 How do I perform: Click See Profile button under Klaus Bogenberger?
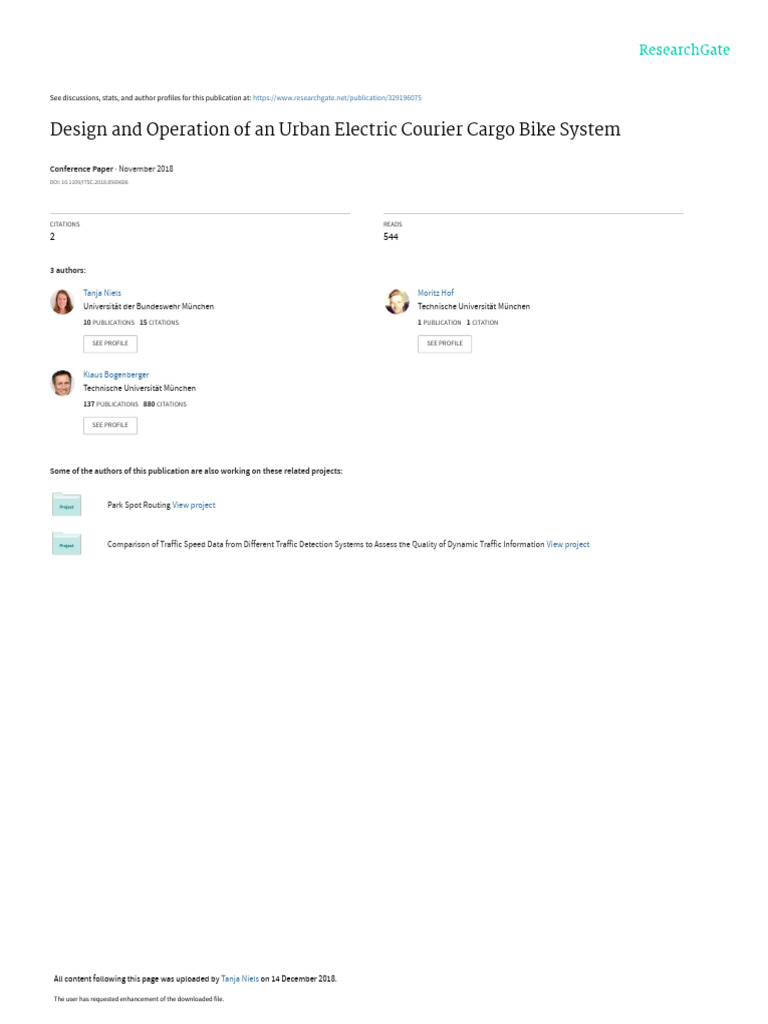[x=110, y=425]
